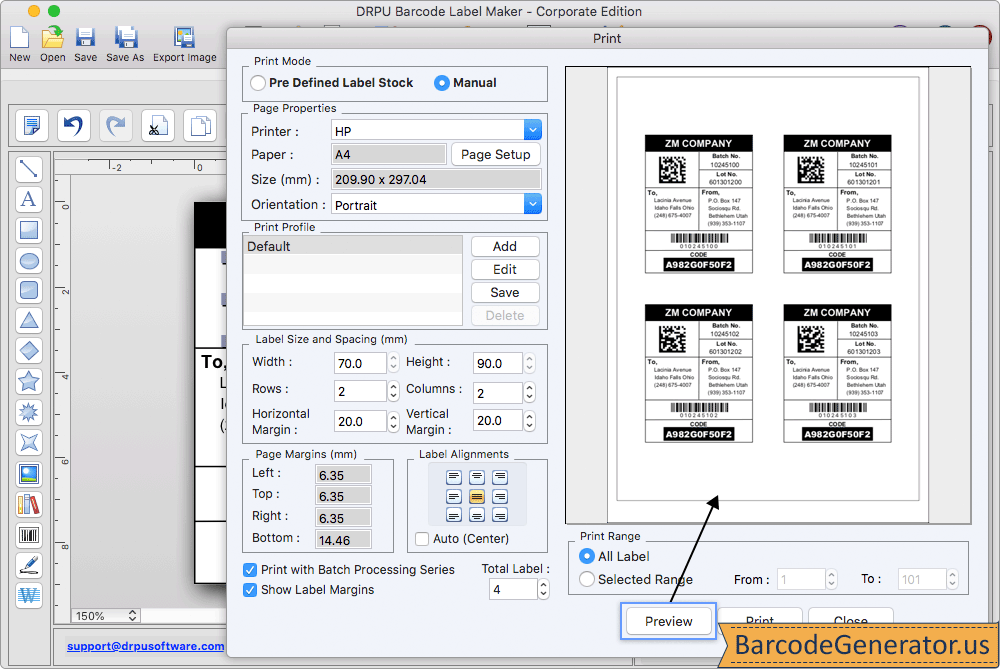Toggle Show Label Margins checkbox
The width and height of the screenshot is (1000, 669).
pyautogui.click(x=250, y=590)
